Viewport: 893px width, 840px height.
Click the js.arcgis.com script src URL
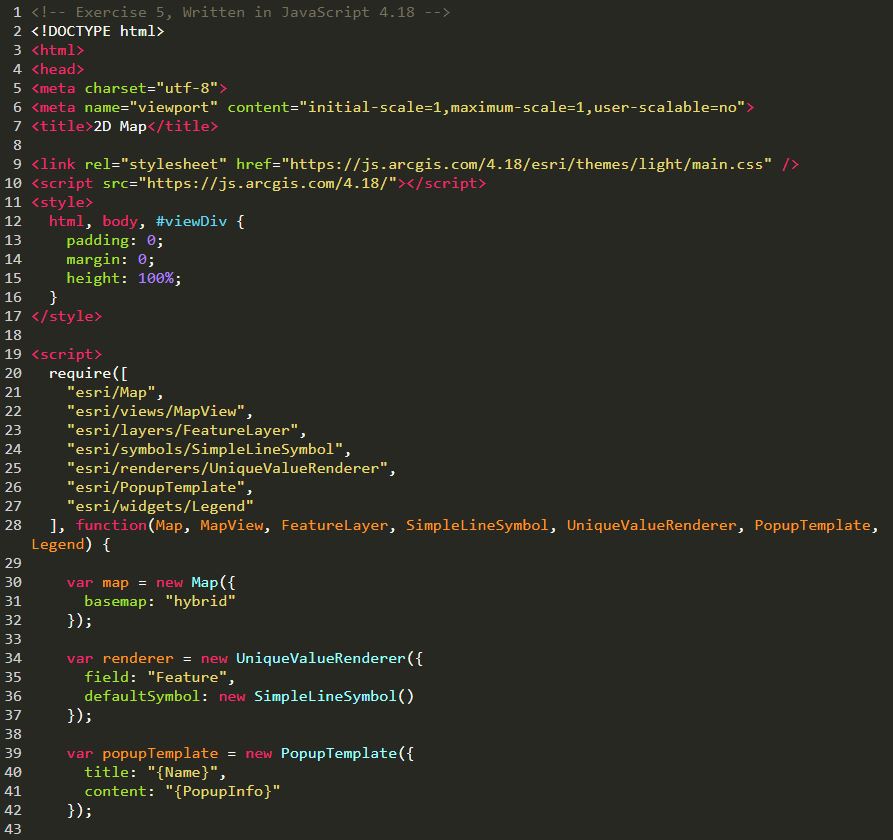point(271,183)
